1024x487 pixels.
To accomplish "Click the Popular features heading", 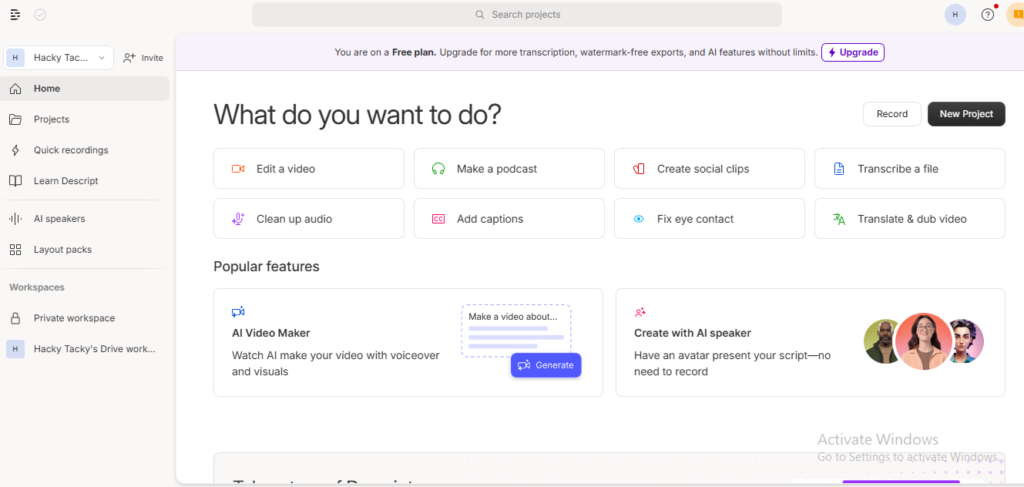I will coord(266,266).
